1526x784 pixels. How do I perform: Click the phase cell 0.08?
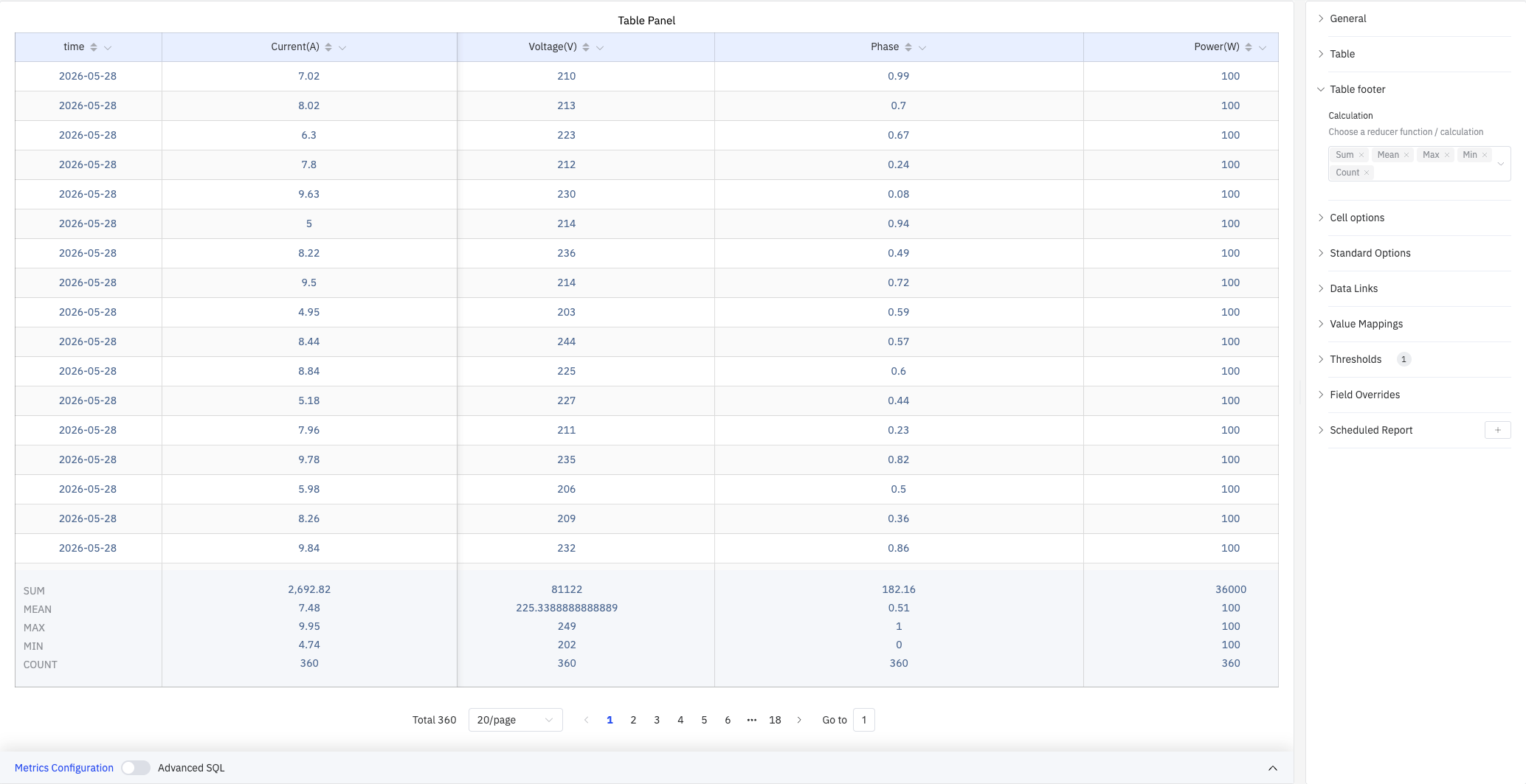pyautogui.click(x=899, y=194)
